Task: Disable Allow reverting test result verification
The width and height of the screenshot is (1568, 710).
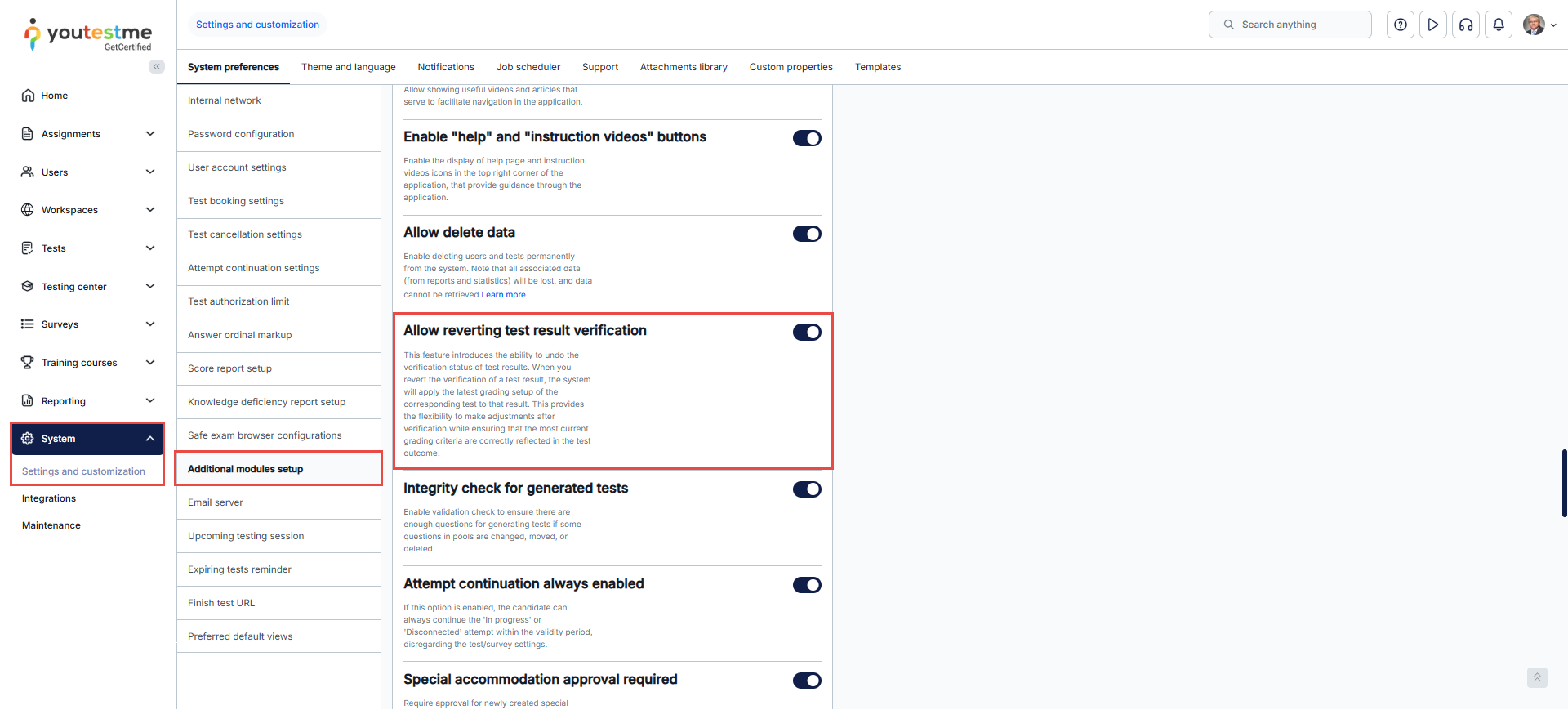Action: click(806, 332)
